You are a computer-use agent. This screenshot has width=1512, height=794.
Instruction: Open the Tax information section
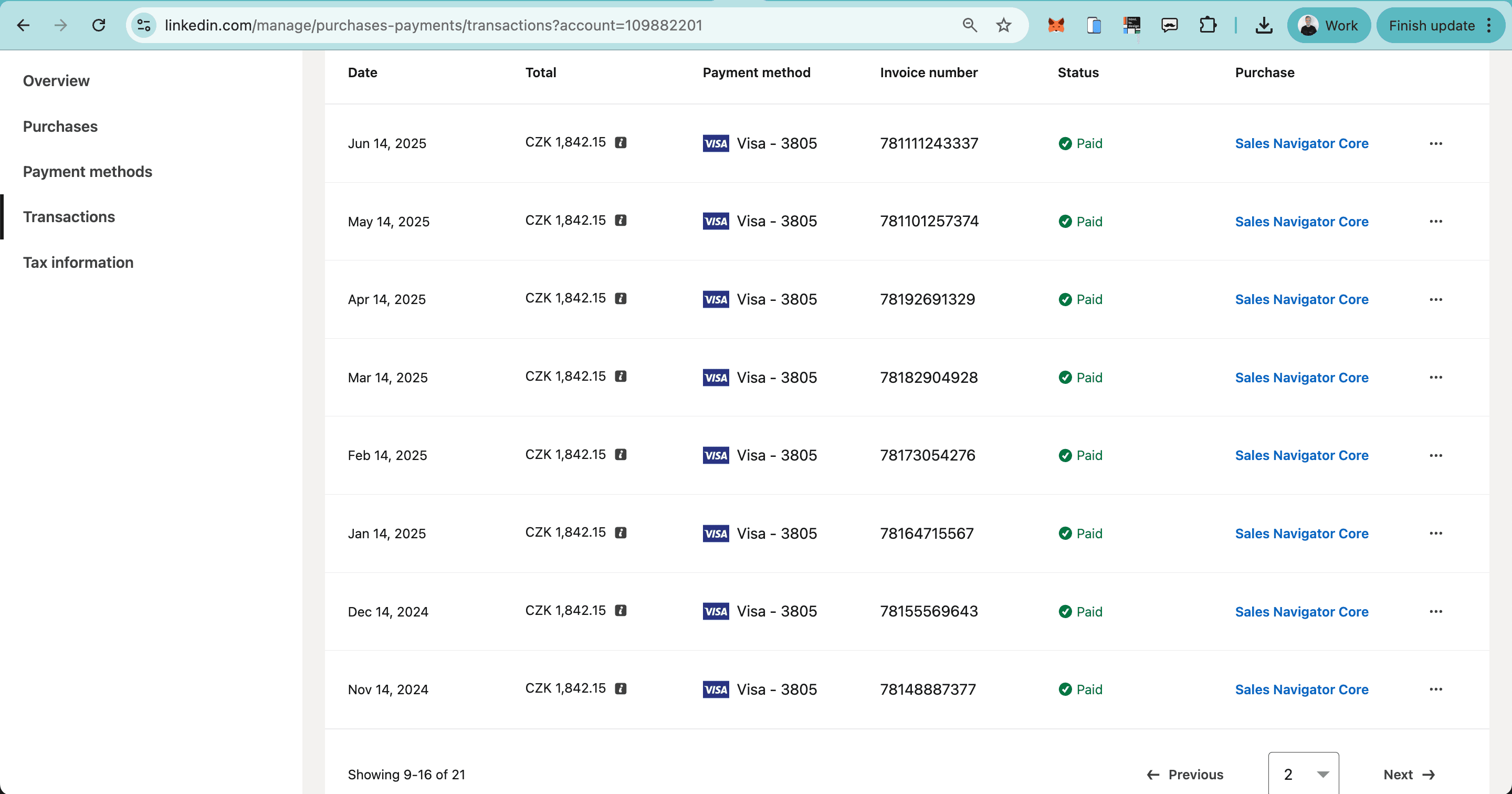pos(78,263)
